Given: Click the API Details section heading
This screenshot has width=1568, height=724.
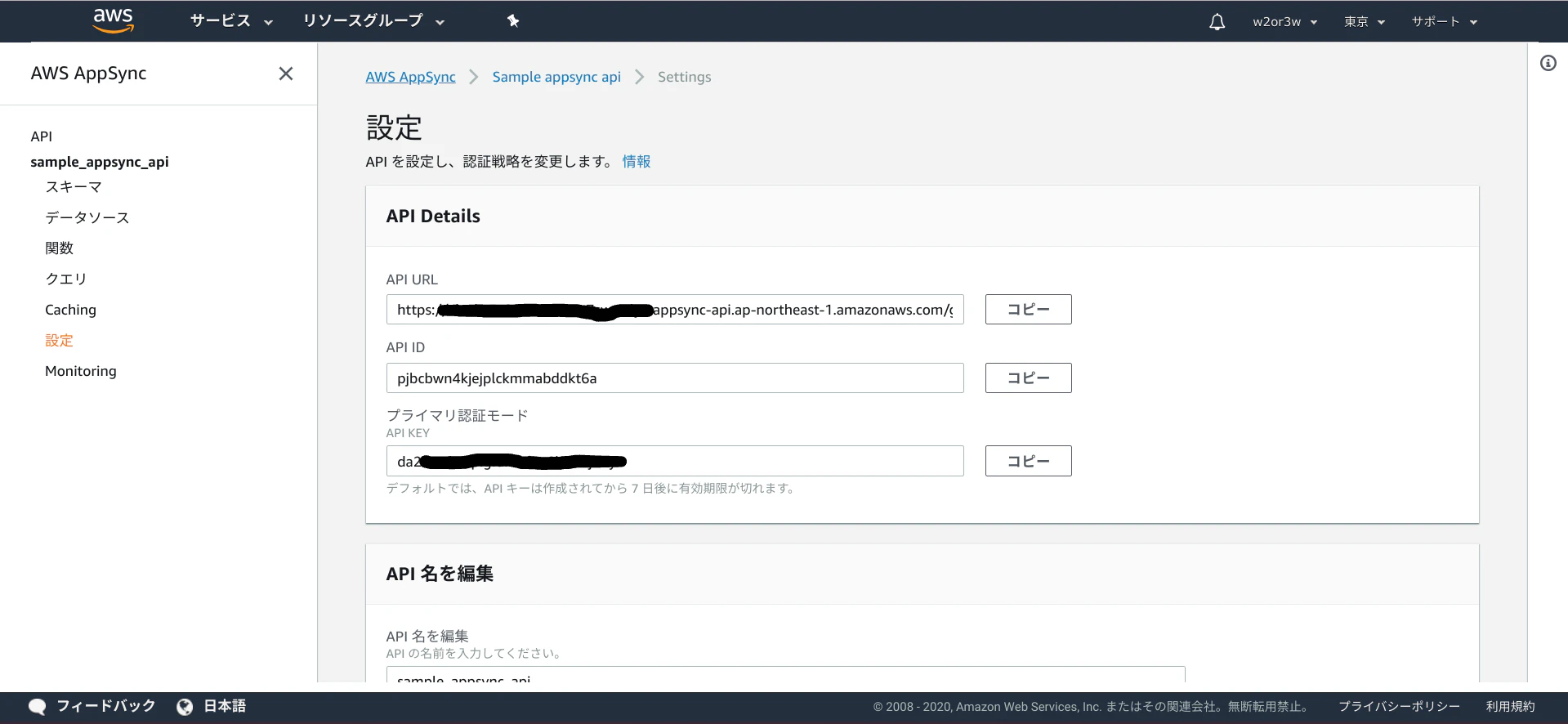Looking at the screenshot, I should click(x=433, y=217).
